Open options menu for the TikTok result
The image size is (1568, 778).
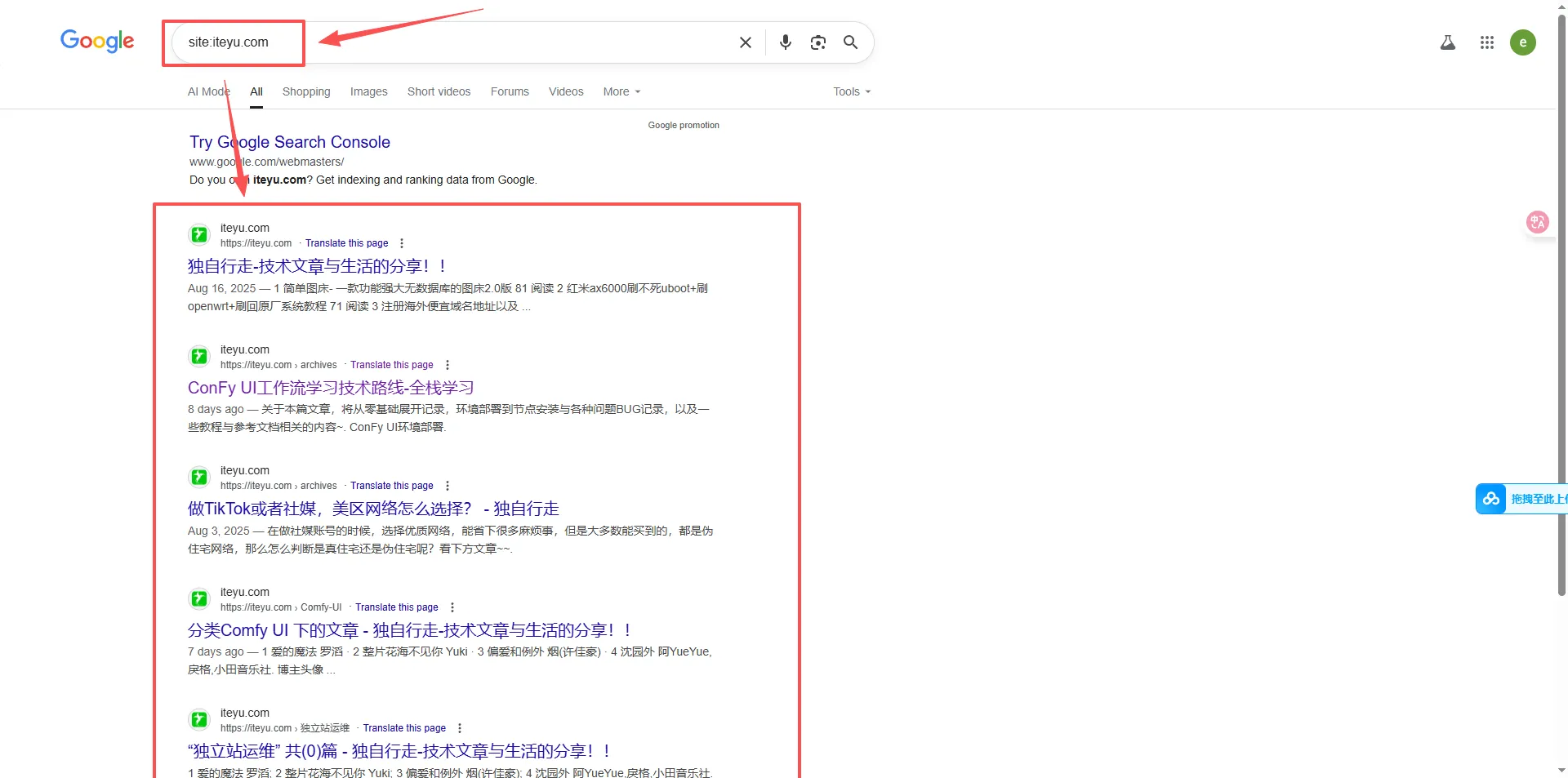(x=447, y=486)
